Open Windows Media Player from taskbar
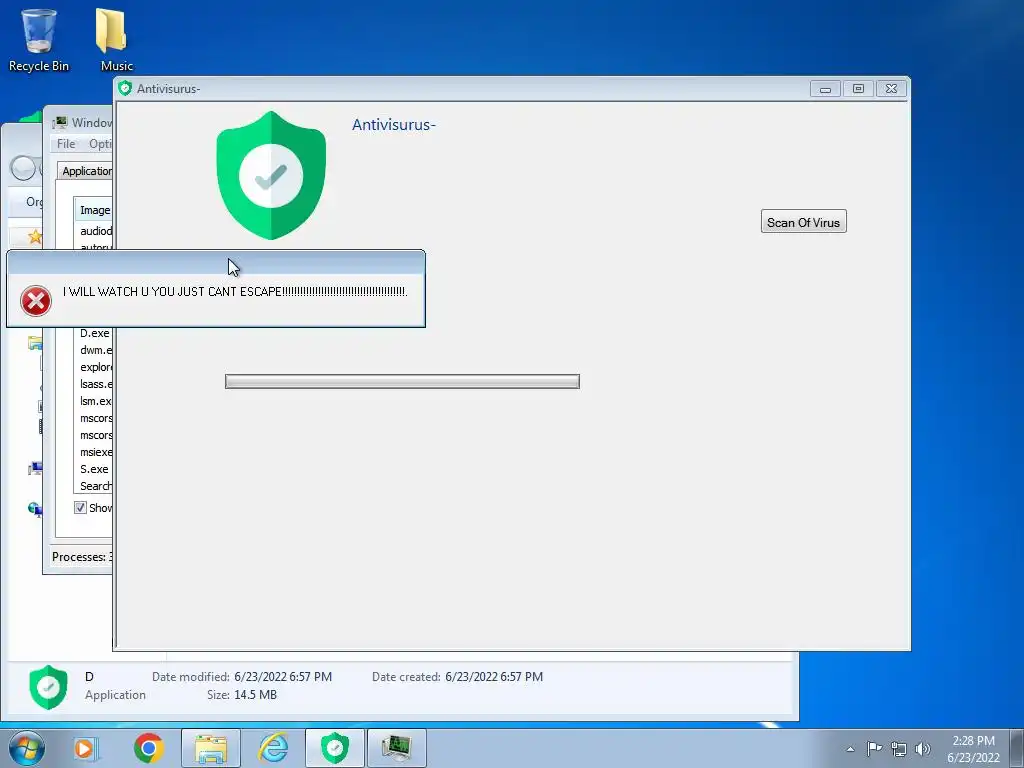The height and width of the screenshot is (768, 1024). pyautogui.click(x=85, y=748)
